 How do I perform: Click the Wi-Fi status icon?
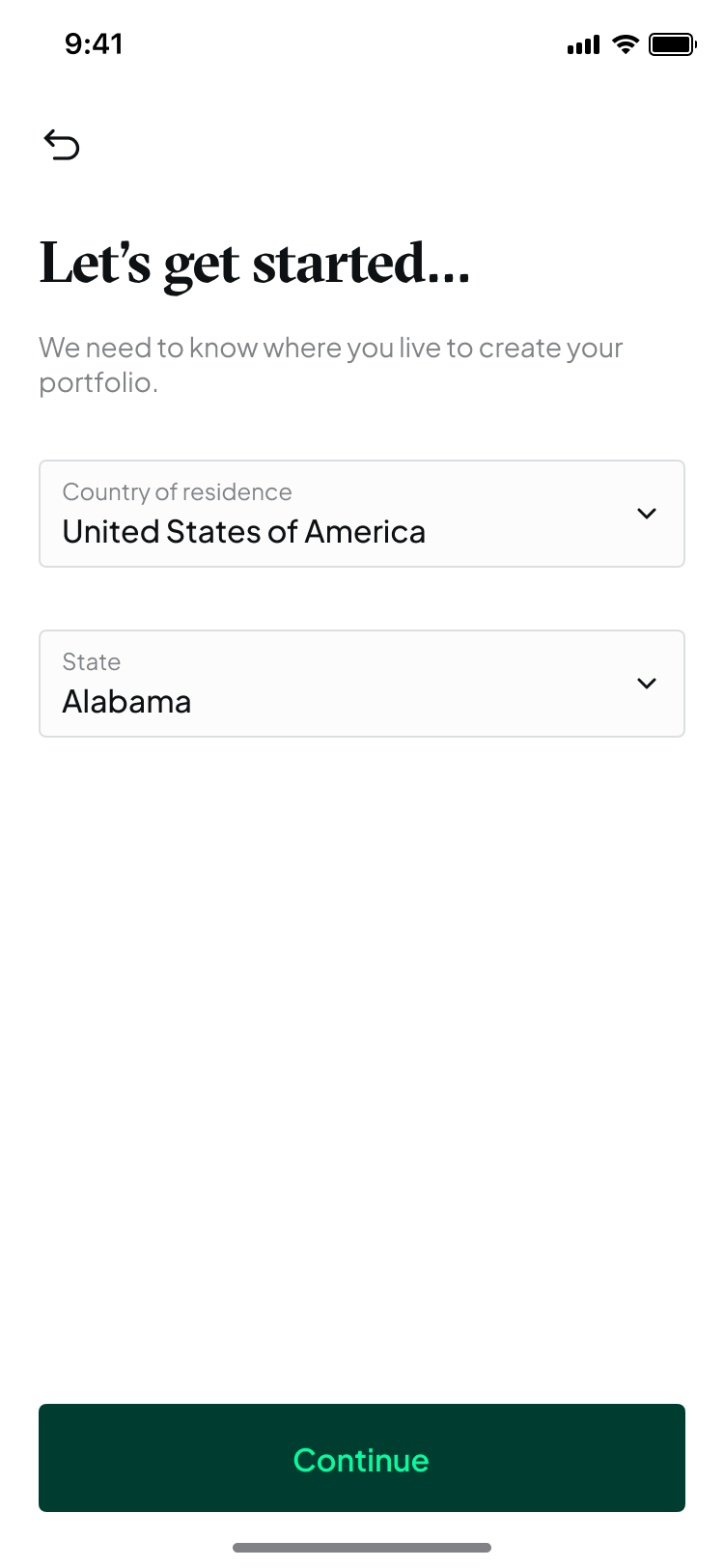click(x=626, y=43)
